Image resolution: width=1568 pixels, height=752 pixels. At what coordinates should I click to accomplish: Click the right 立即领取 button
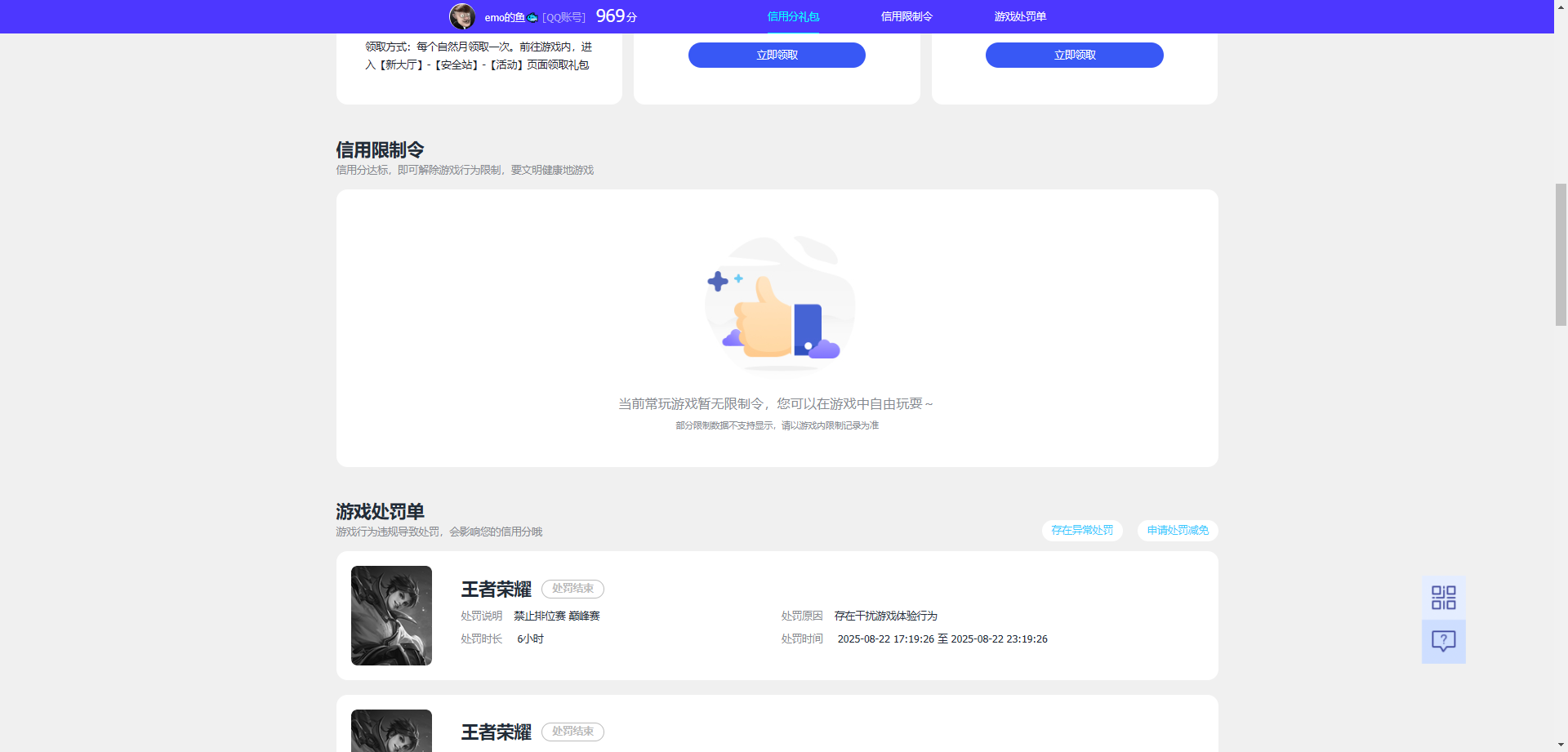coord(1074,55)
